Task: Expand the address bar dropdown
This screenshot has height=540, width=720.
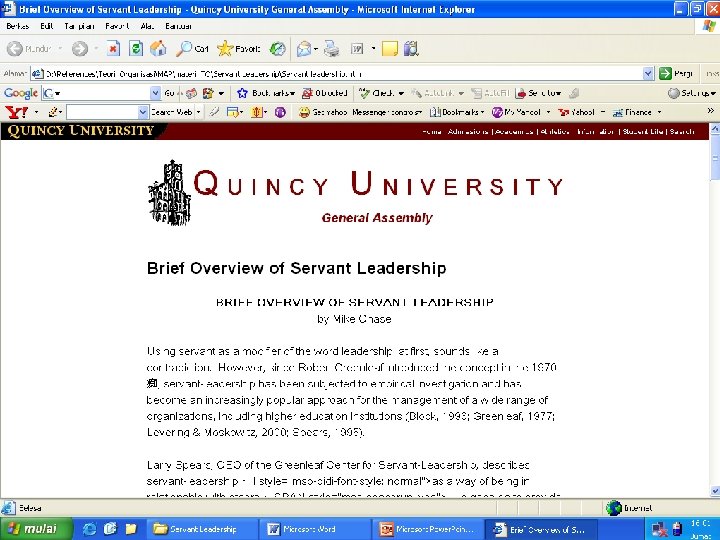Action: pos(648,73)
